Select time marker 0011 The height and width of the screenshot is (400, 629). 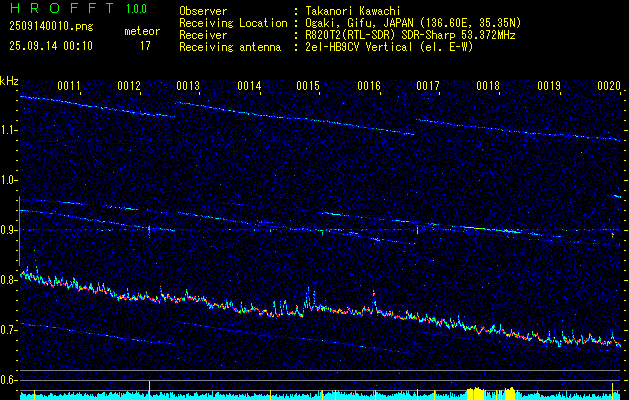[x=69, y=87]
